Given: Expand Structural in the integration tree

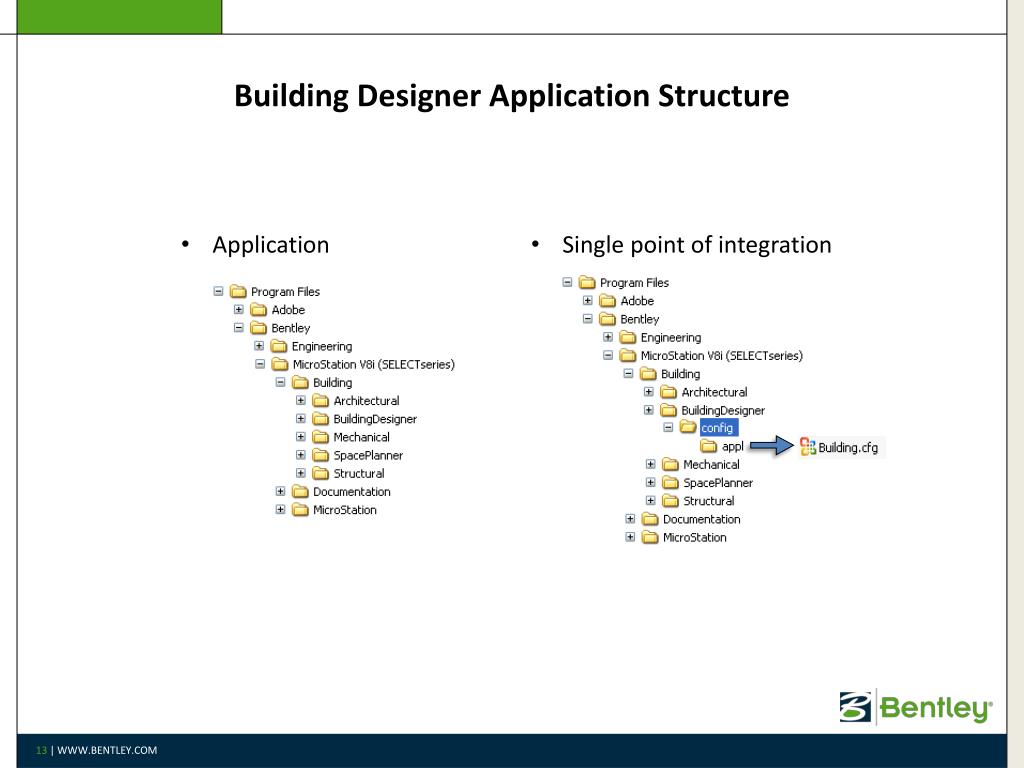Looking at the screenshot, I should point(650,500).
